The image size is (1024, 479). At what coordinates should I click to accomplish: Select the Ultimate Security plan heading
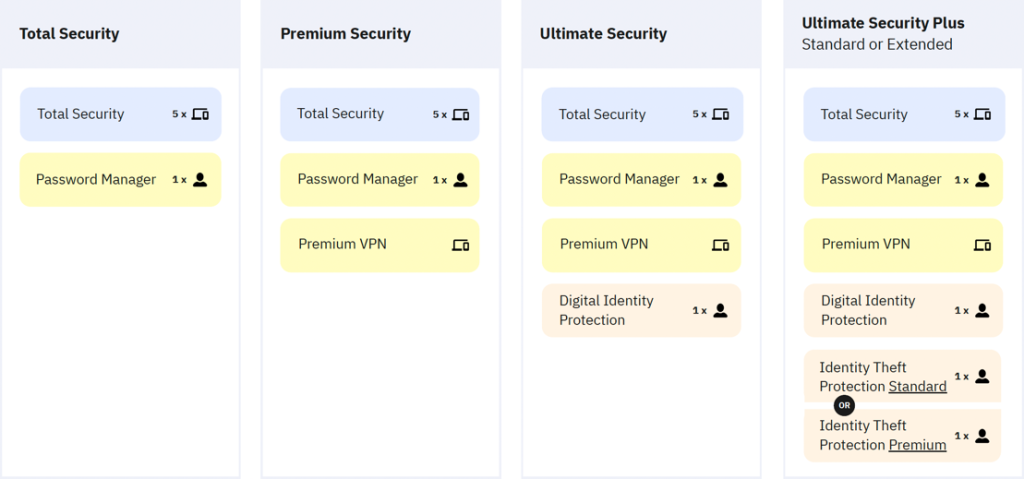point(603,33)
